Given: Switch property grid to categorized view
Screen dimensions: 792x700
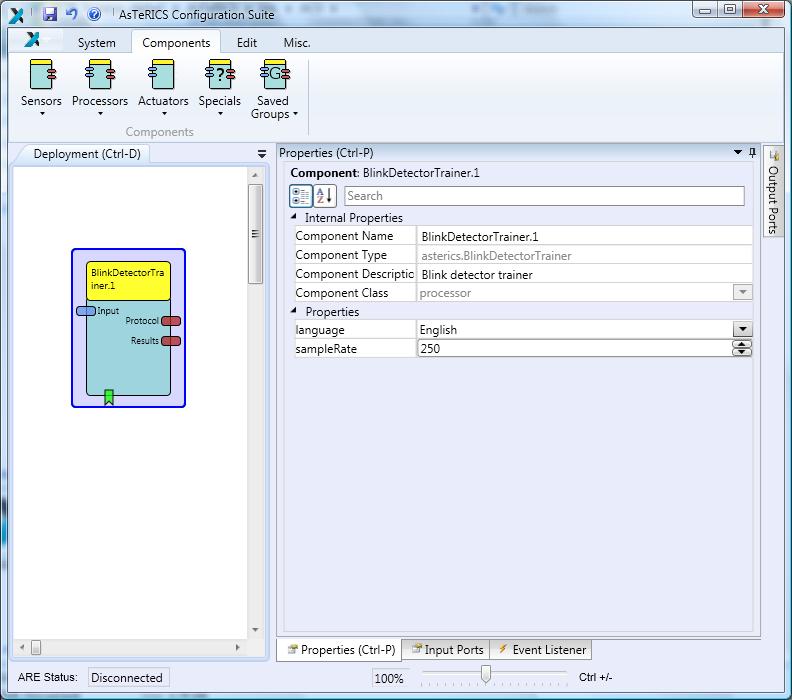Looking at the screenshot, I should coord(301,196).
